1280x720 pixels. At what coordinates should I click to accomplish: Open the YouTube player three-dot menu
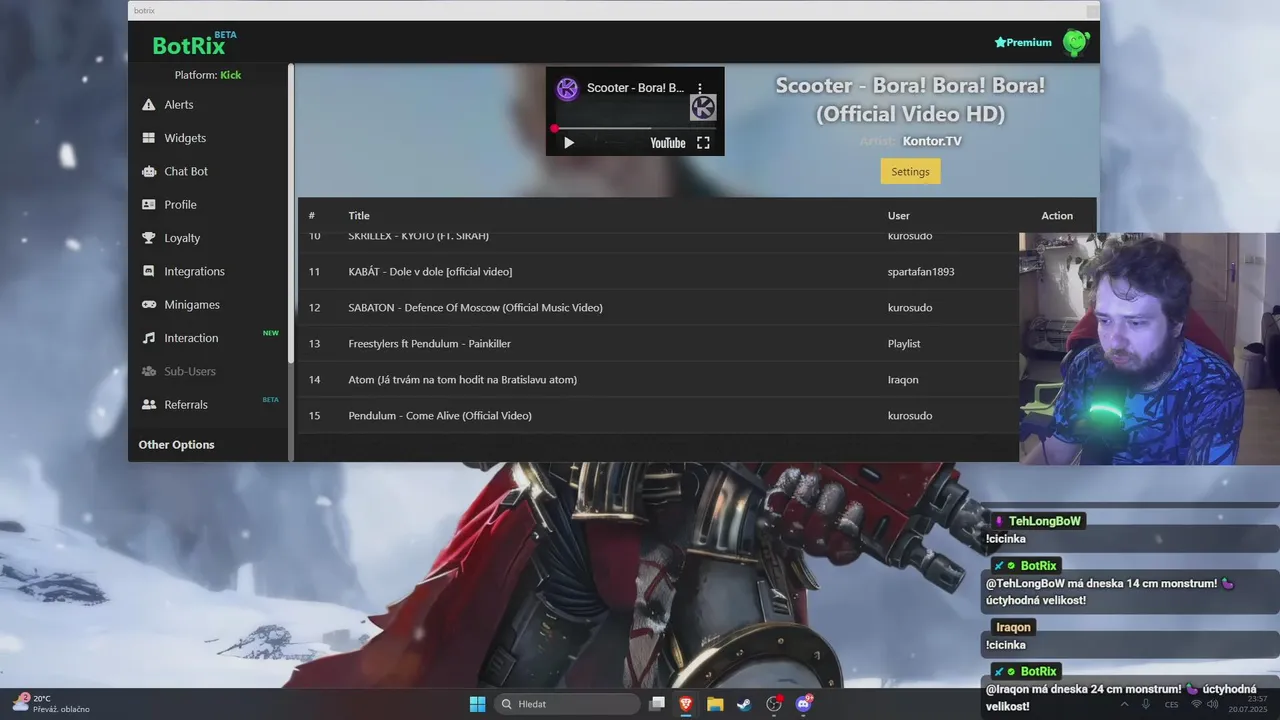[x=700, y=88]
